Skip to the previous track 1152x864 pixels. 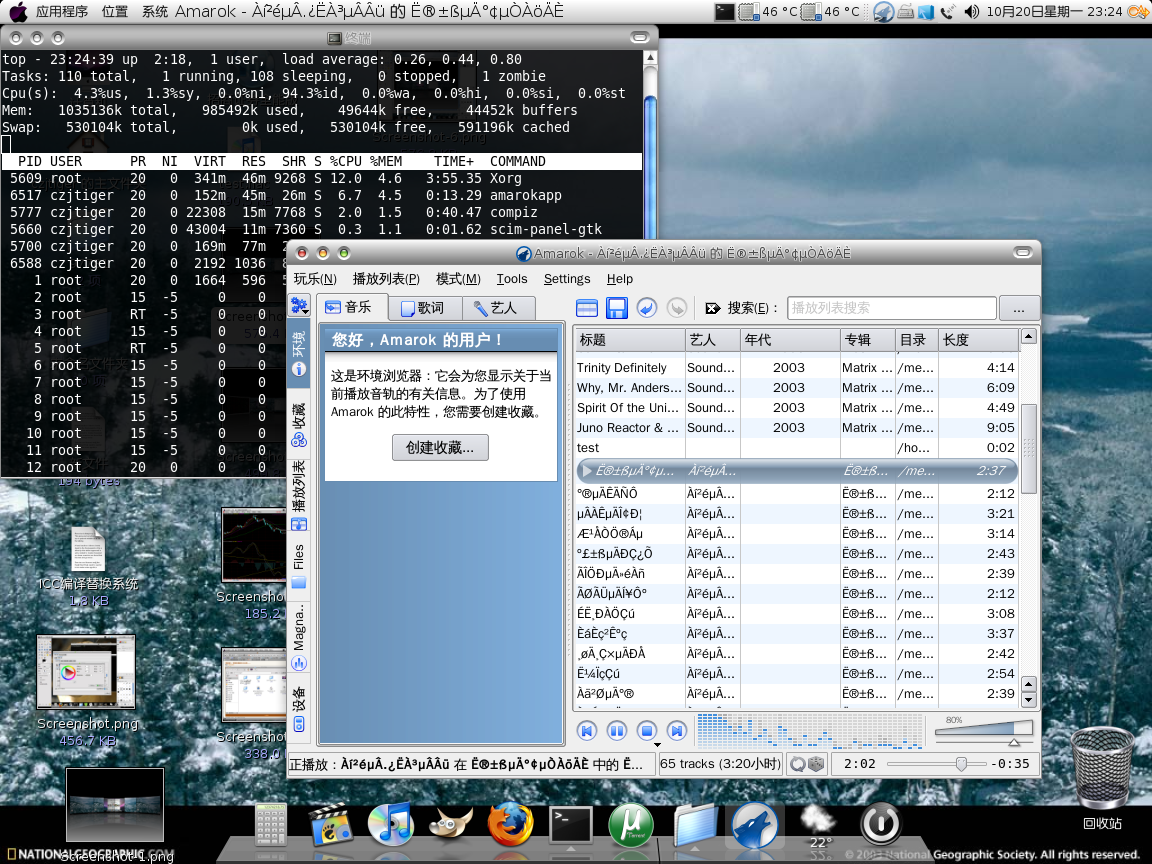[586, 730]
